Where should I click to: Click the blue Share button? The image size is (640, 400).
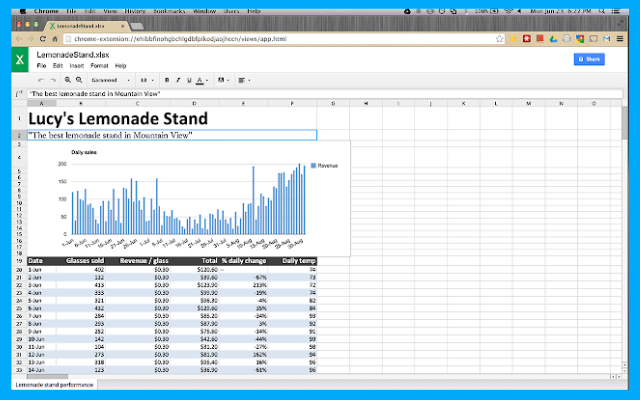click(x=589, y=59)
